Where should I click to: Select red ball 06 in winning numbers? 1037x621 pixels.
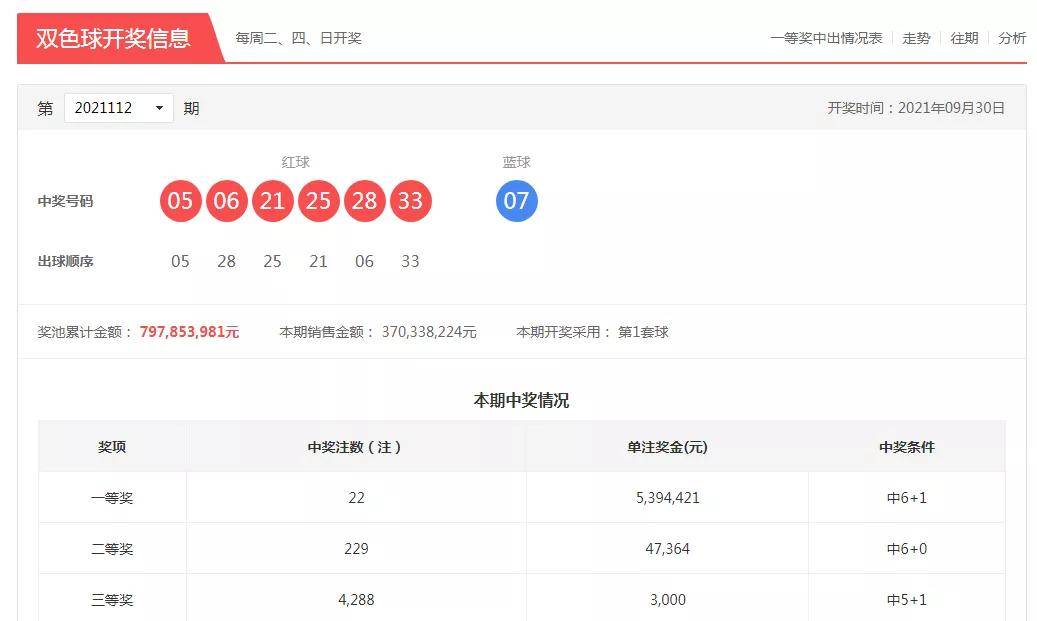click(227, 200)
